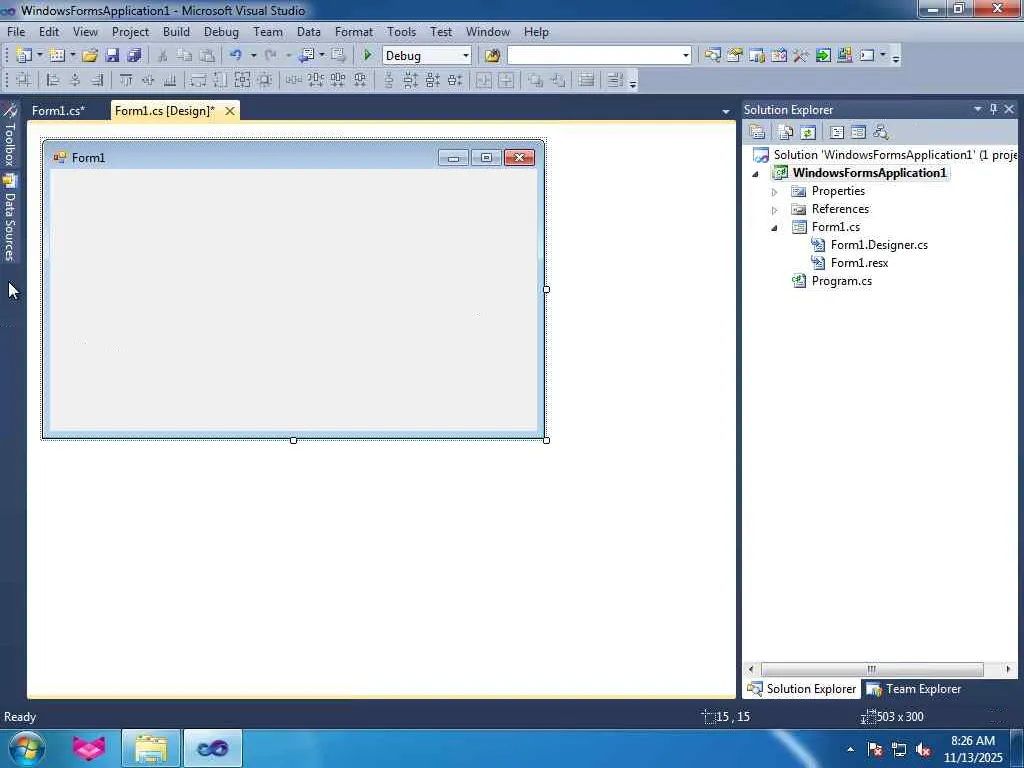Open the Debug configuration dropdown

pos(466,56)
